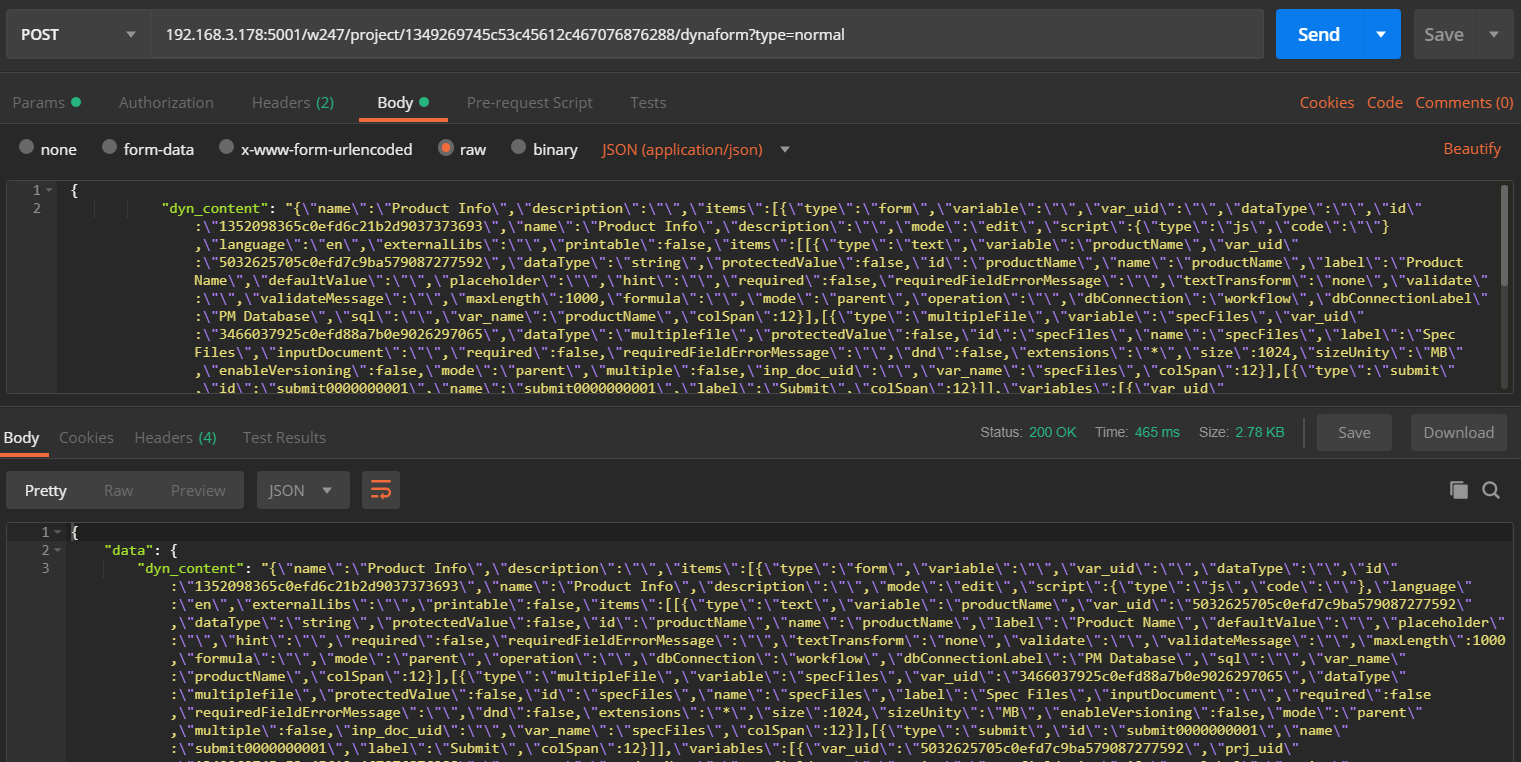Switch to the Tests tab
Screen dimensions: 1521x762
tap(648, 102)
